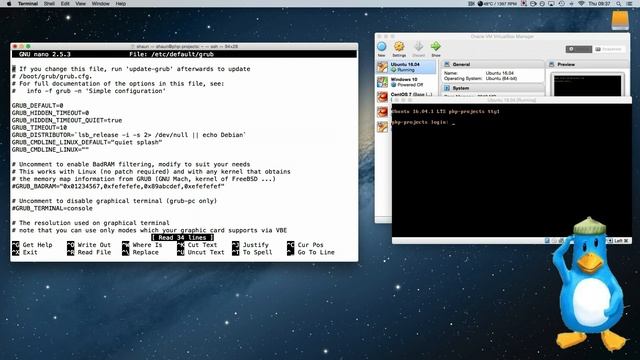Switch to the Snapshots view button

[608, 49]
